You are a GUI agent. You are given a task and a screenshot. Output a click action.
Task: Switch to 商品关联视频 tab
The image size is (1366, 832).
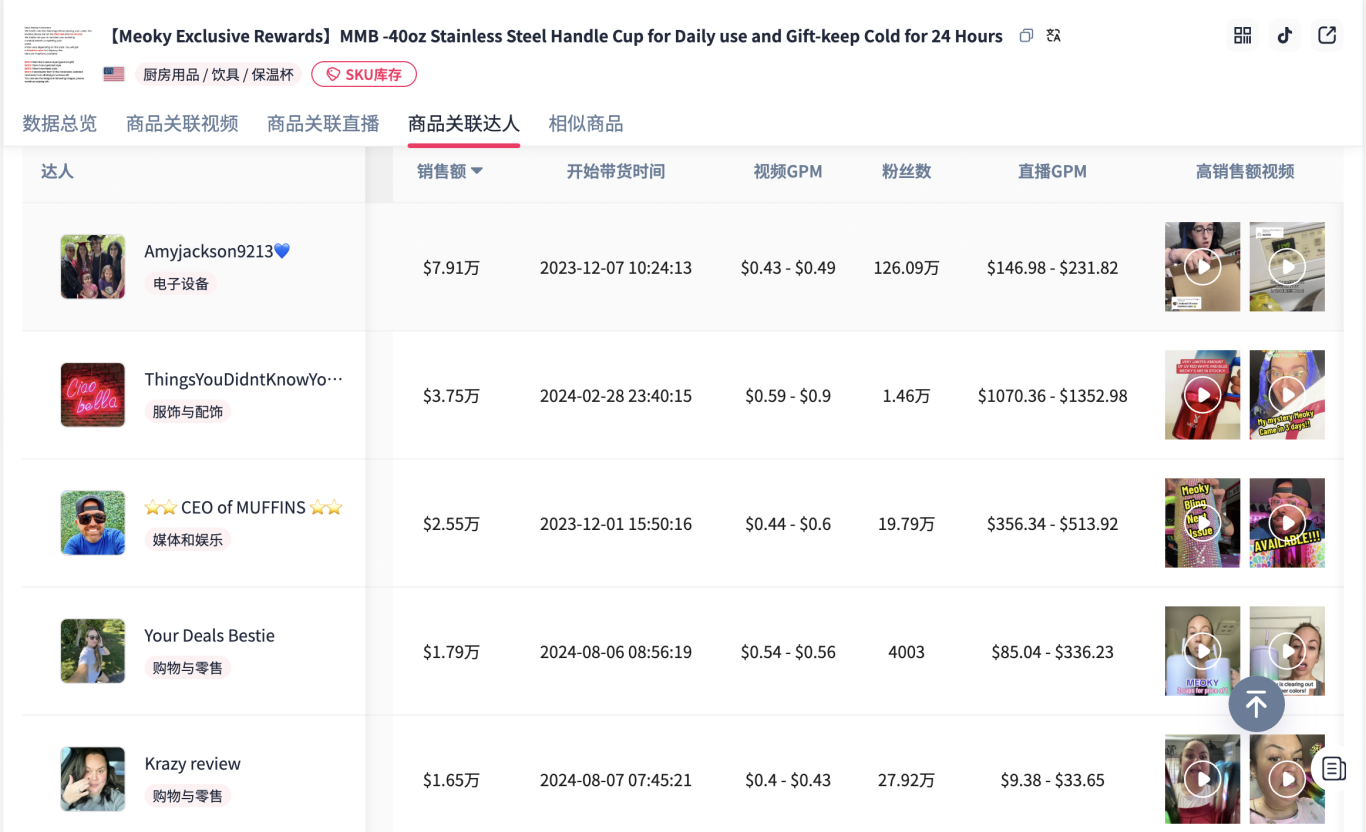(x=182, y=123)
